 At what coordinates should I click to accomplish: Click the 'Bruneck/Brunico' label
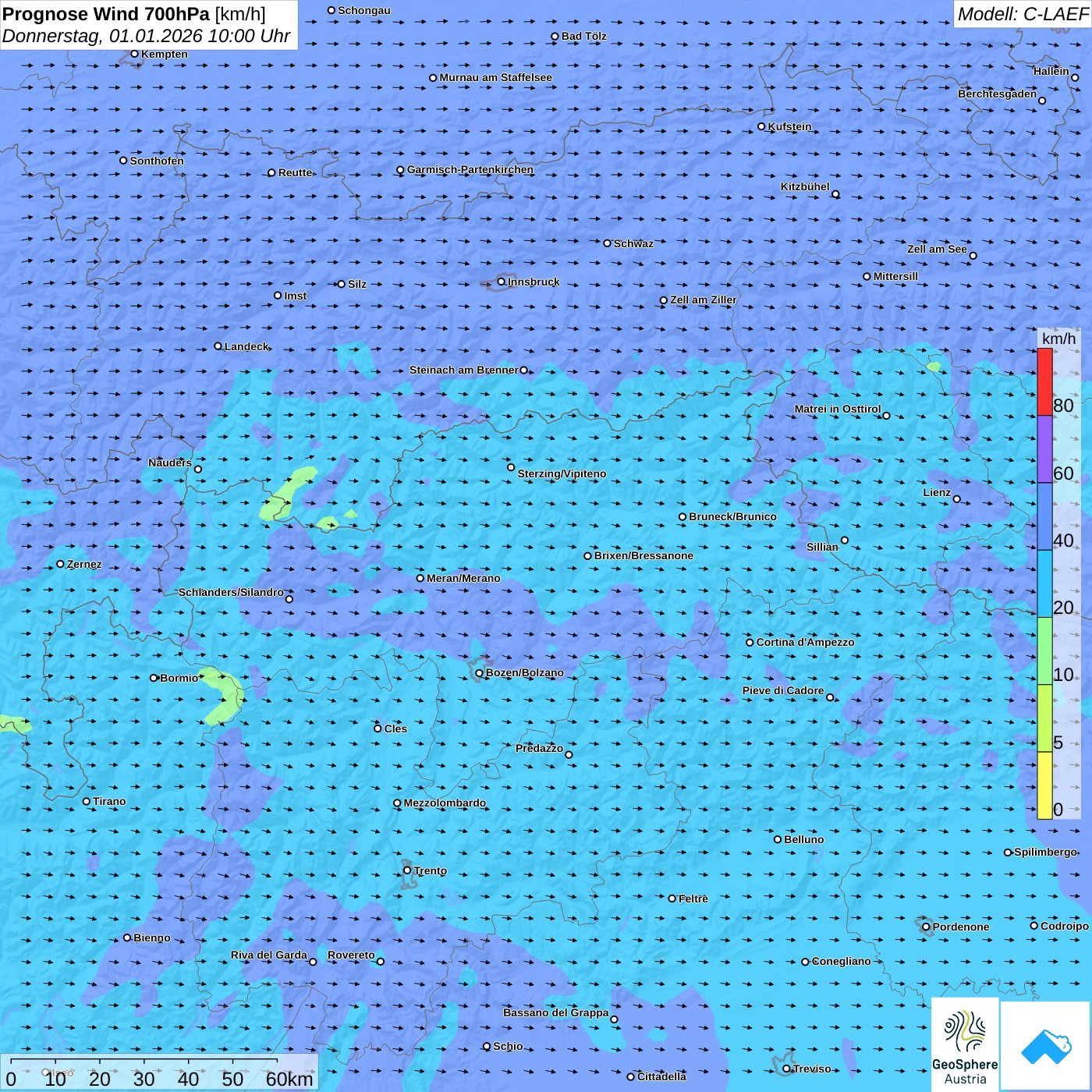click(732, 516)
